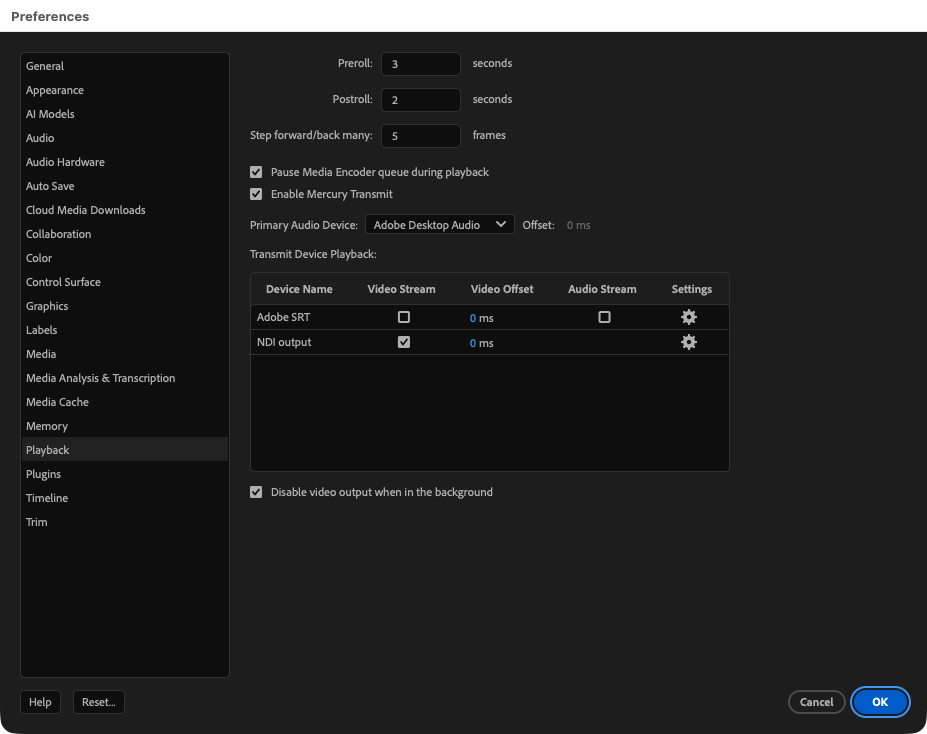Viewport: 927px width, 734px height.
Task: Go to Control Surface preferences
Action: [125, 282]
